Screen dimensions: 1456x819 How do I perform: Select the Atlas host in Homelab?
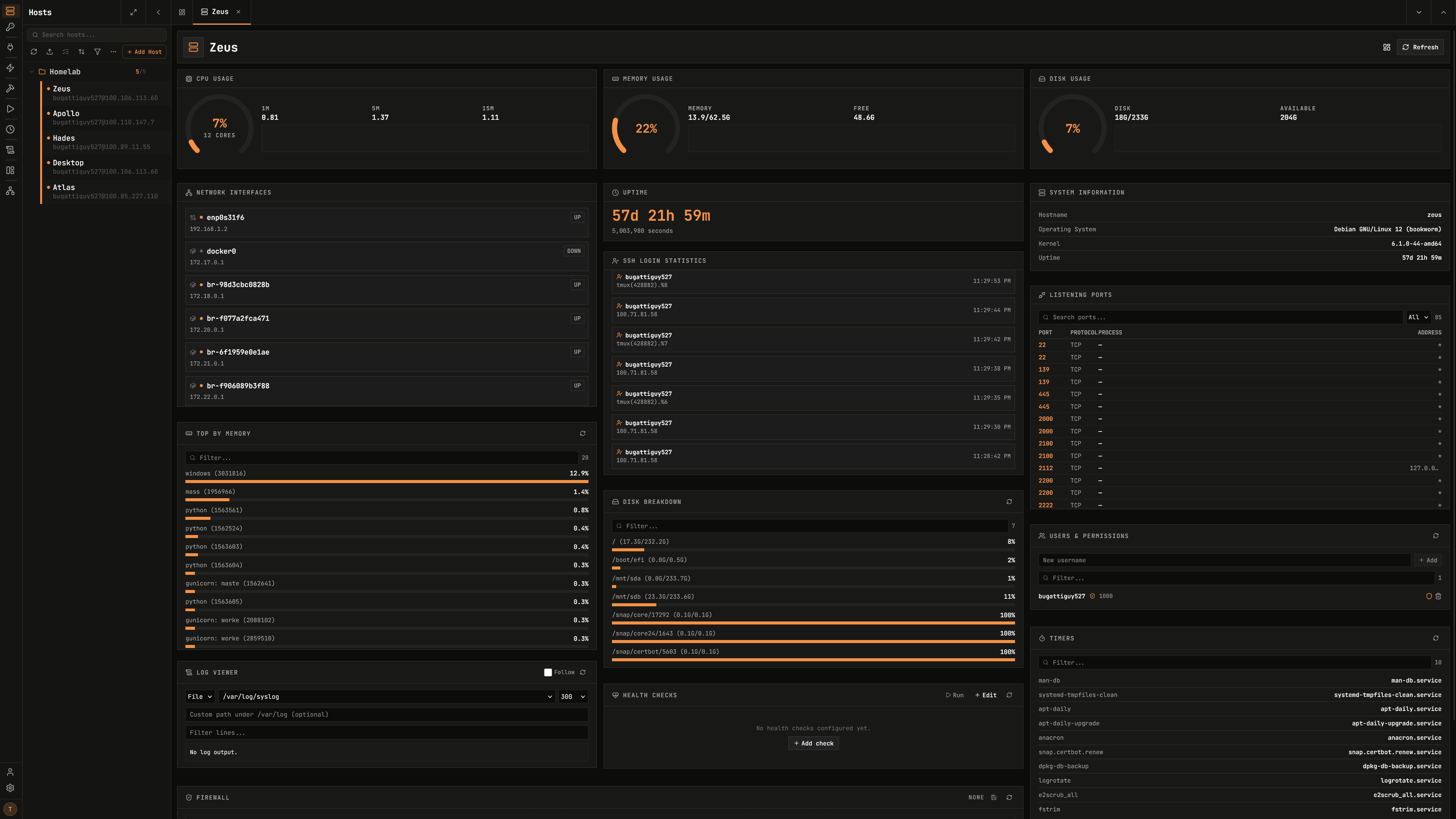click(106, 191)
